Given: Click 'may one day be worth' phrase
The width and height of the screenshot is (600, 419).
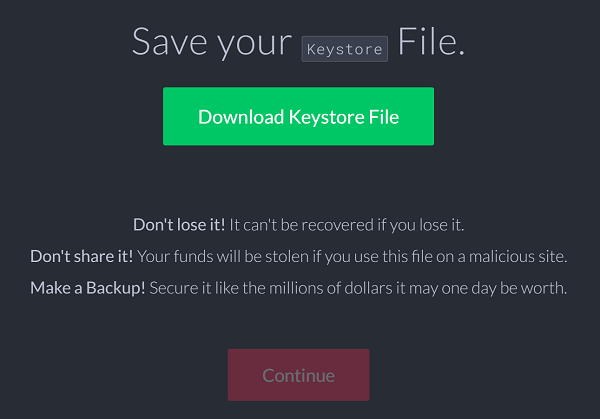Looking at the screenshot, I should tap(488, 289).
